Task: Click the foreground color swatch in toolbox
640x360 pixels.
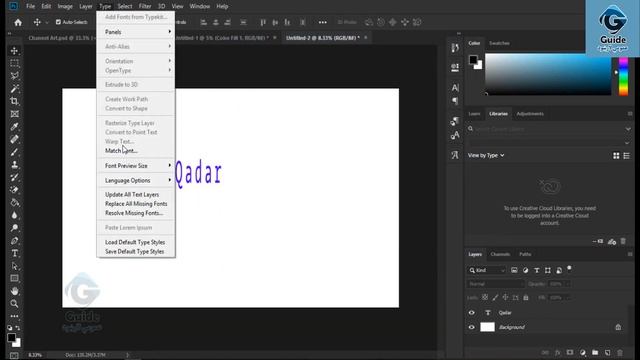Action: [11, 337]
